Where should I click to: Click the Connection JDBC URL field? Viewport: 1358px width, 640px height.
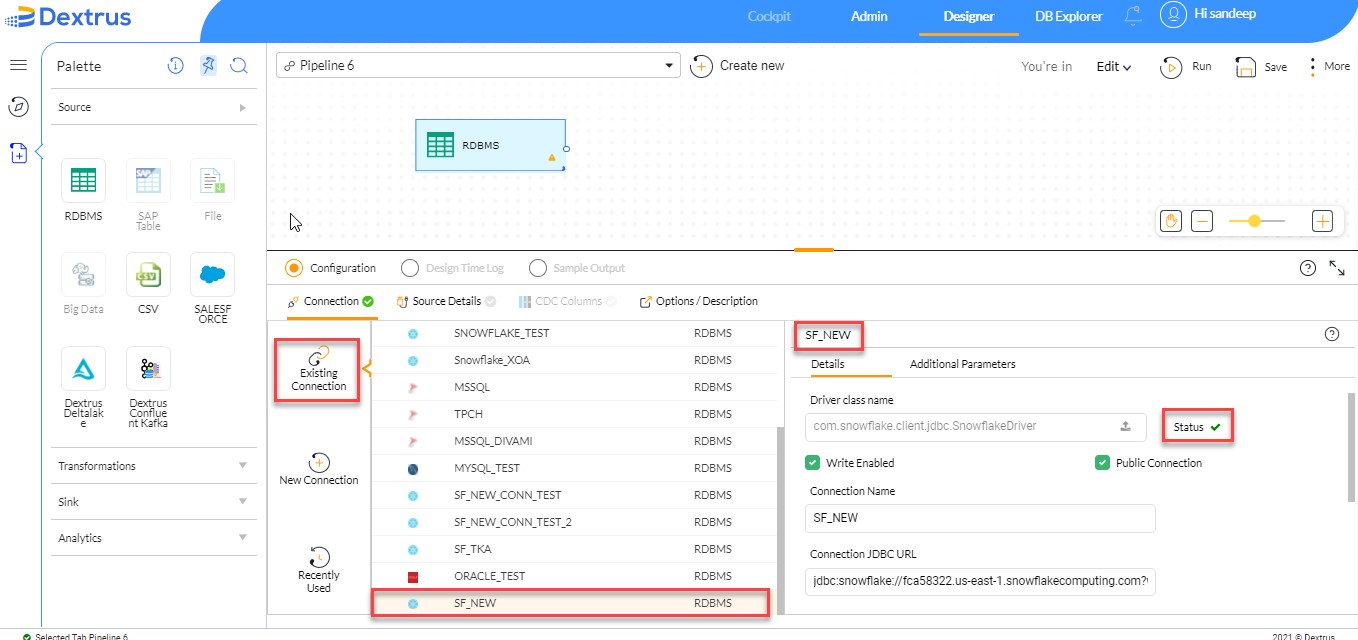[980, 581]
